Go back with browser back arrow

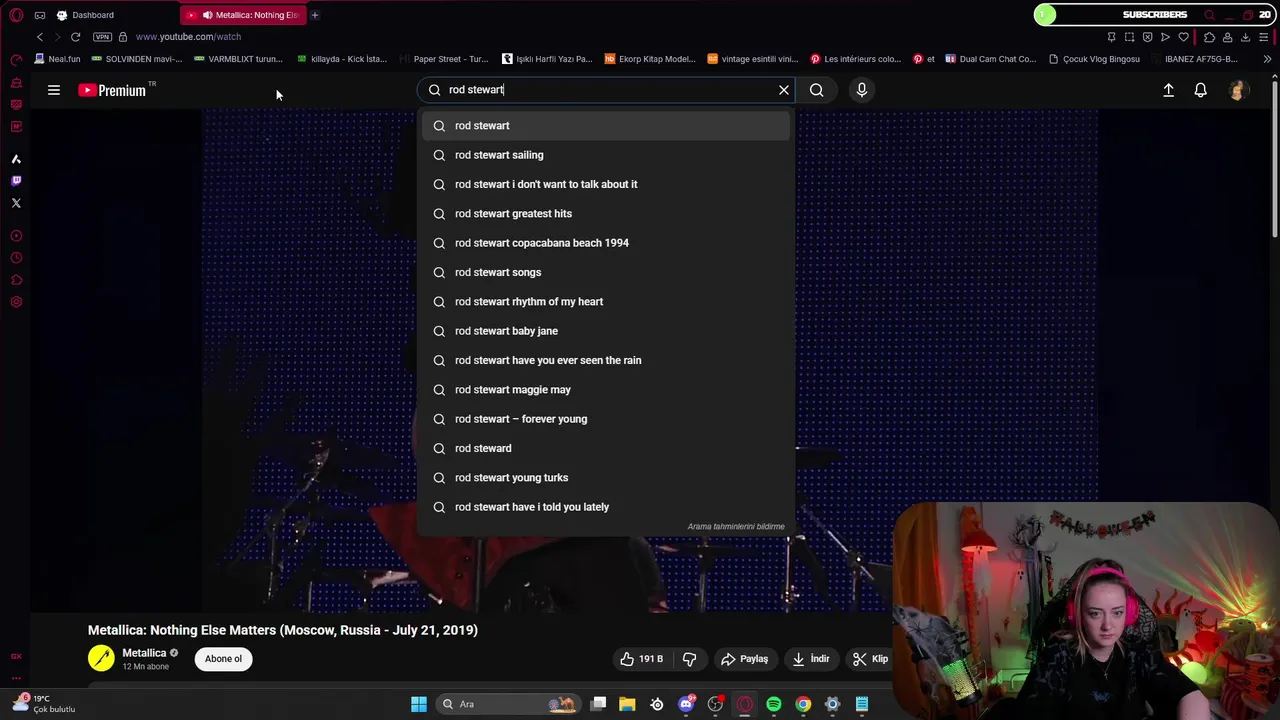[40, 37]
